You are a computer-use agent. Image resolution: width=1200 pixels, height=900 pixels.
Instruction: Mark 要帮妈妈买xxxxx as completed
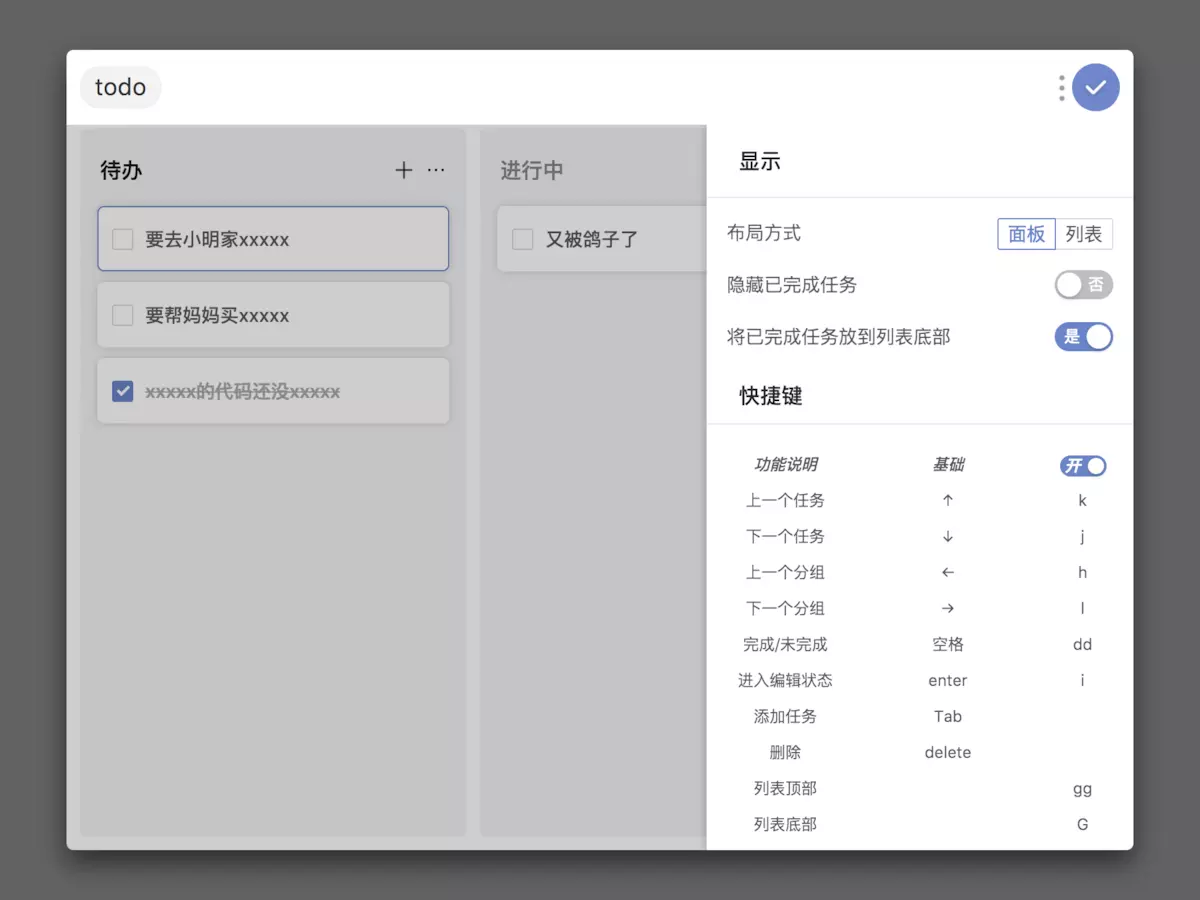pyautogui.click(x=122, y=314)
